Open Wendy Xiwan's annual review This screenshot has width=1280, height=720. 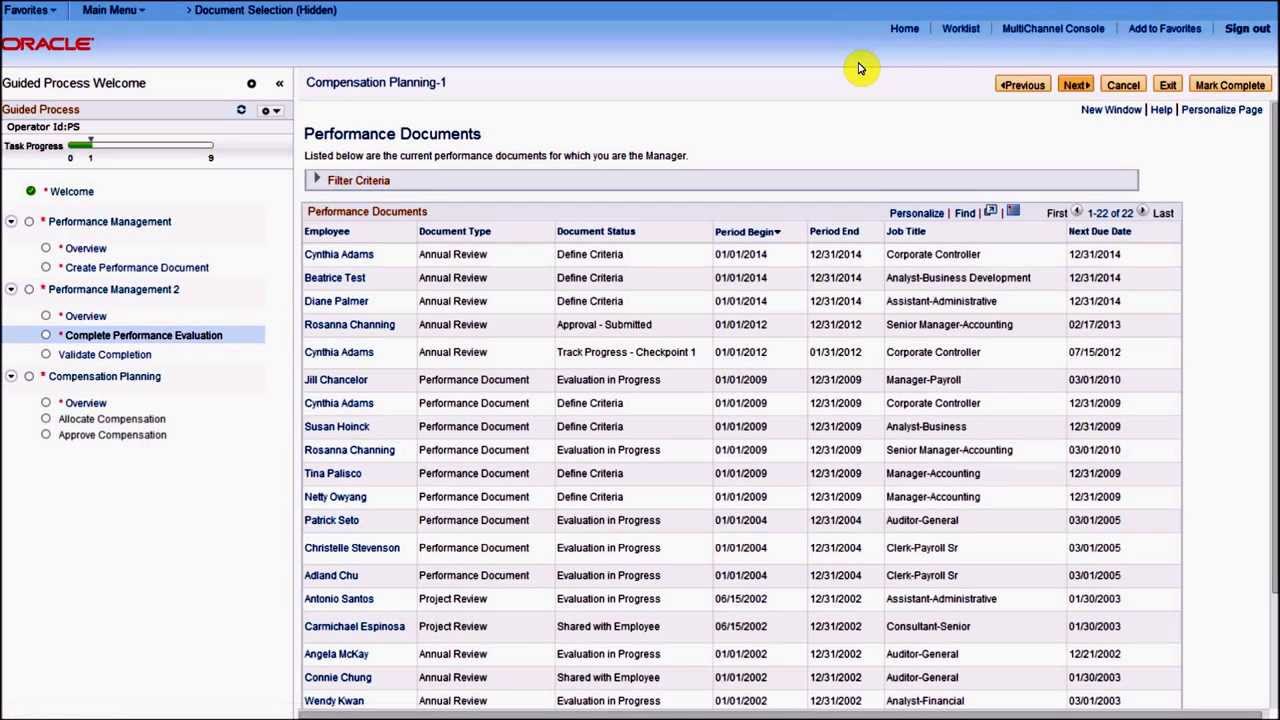(334, 701)
